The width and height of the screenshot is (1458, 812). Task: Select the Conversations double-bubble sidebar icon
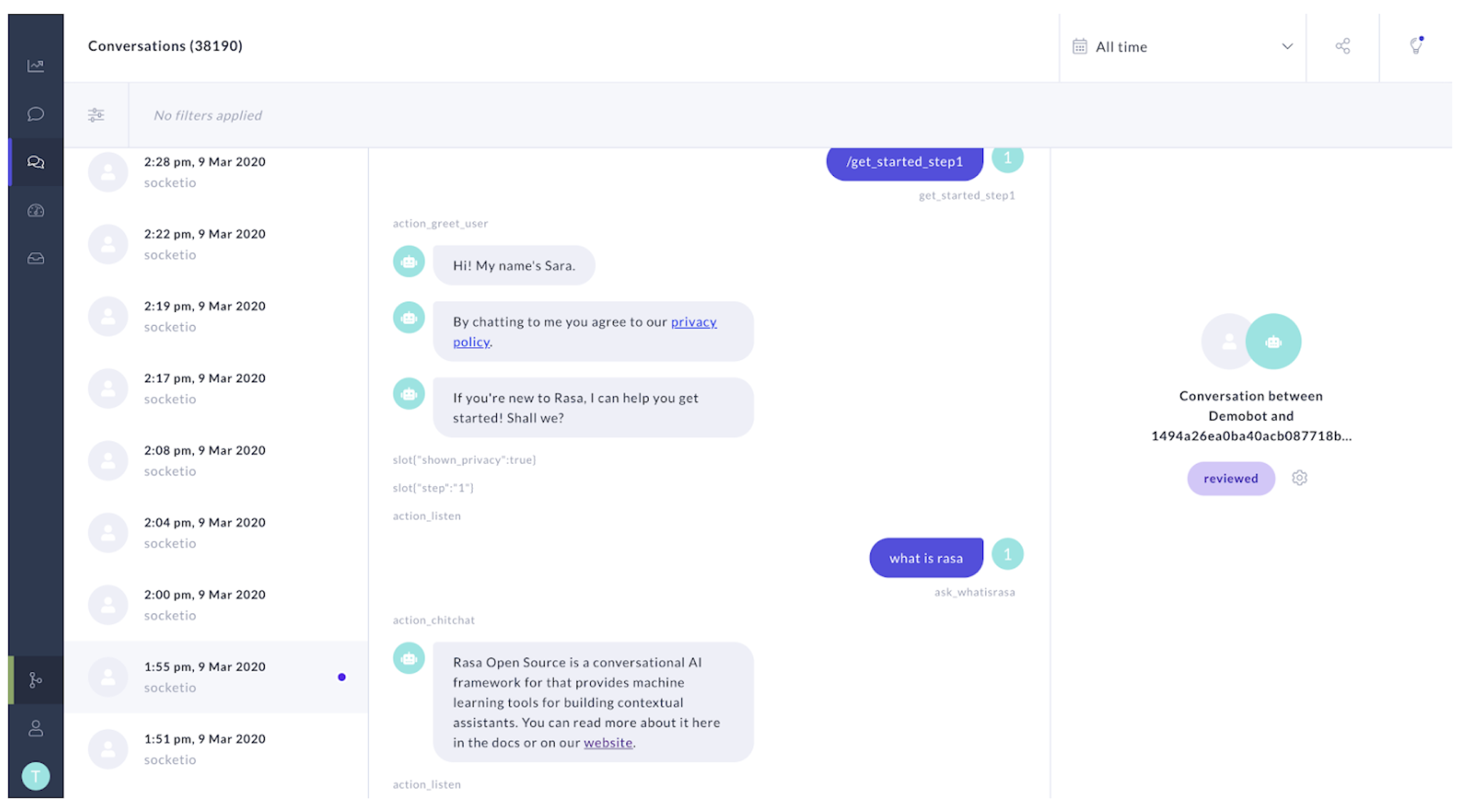36,162
